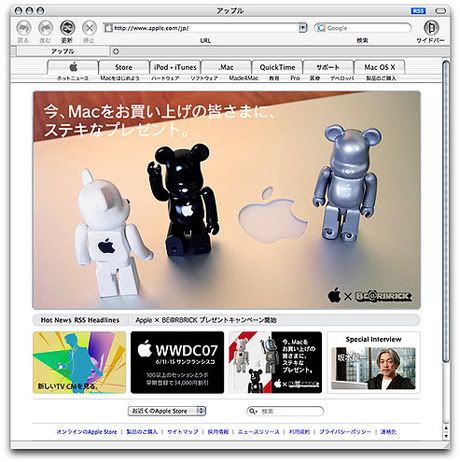Viewport: 460px width, 462px height.
Task: Click the 製品のご購入 subnav link
Action: (381, 78)
